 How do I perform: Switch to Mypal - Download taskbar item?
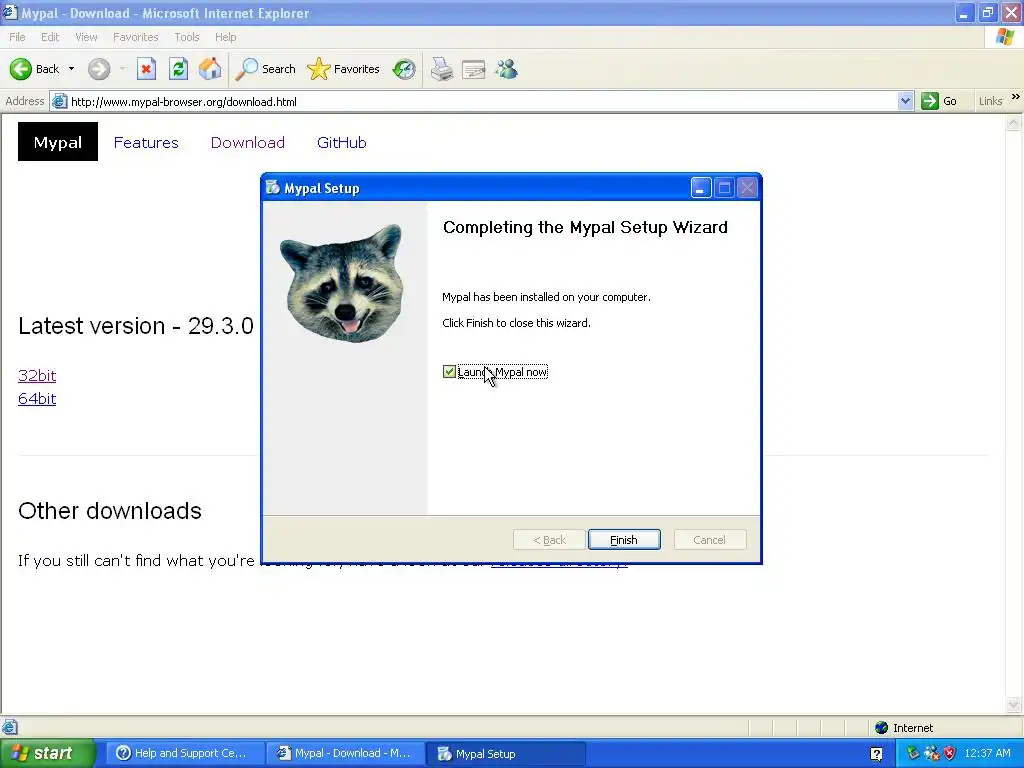tap(345, 754)
